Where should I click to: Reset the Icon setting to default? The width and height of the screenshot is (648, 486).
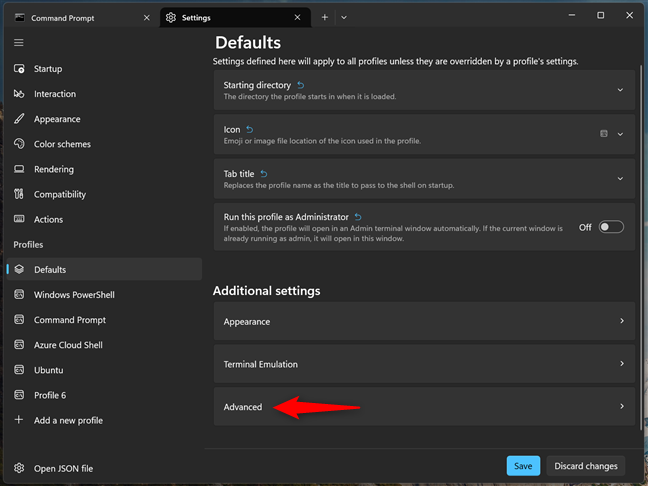(250, 130)
